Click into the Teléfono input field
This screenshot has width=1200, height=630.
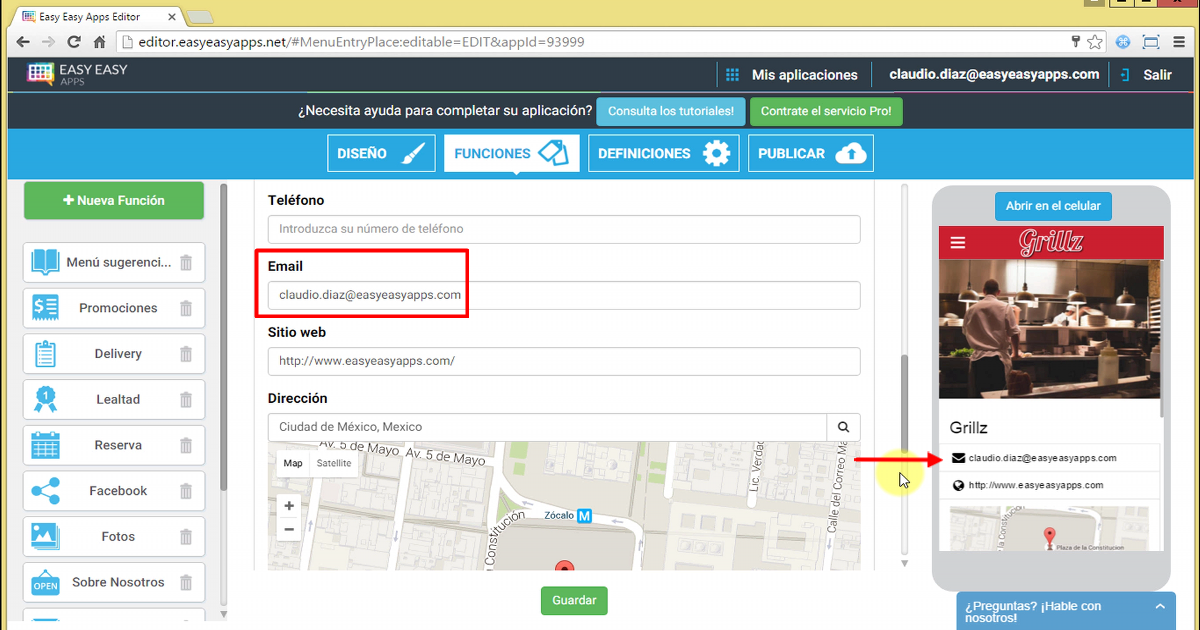pyautogui.click(x=564, y=229)
